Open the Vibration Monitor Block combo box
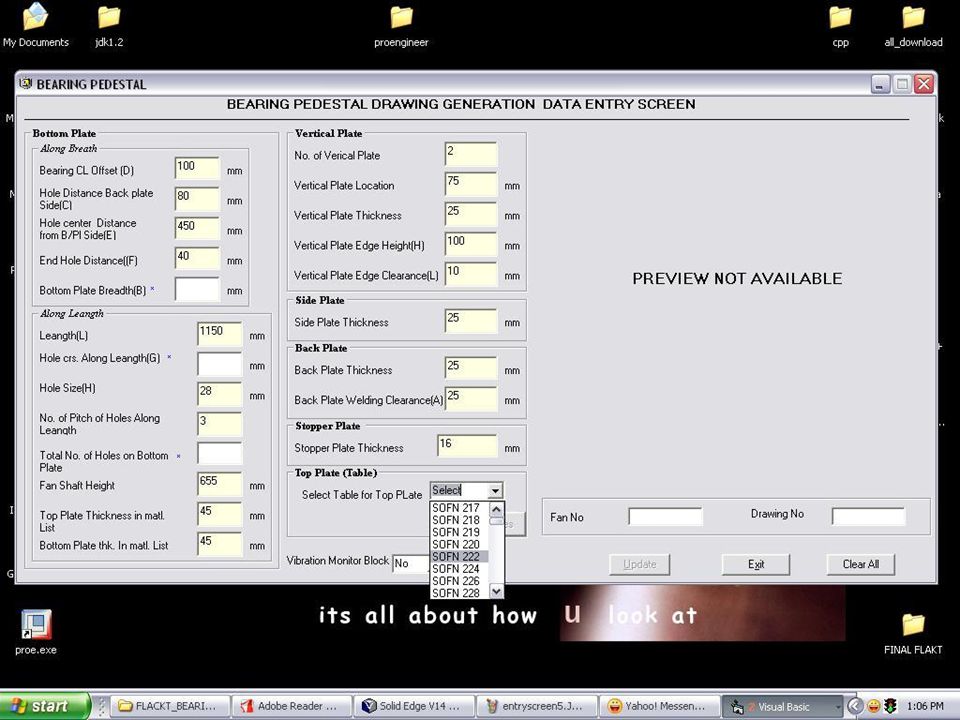This screenshot has width=960, height=720. (x=410, y=563)
